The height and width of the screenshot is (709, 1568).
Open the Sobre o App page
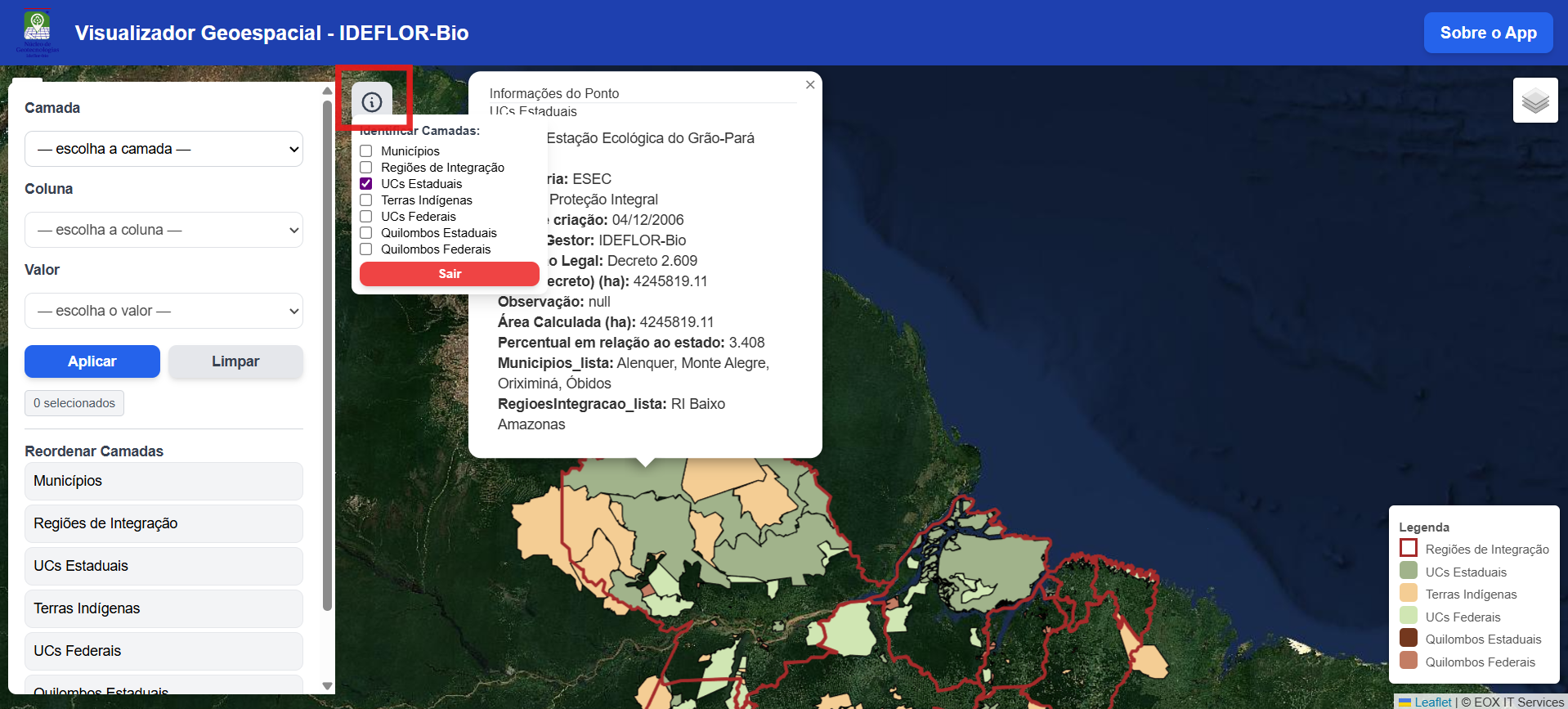[1487, 33]
